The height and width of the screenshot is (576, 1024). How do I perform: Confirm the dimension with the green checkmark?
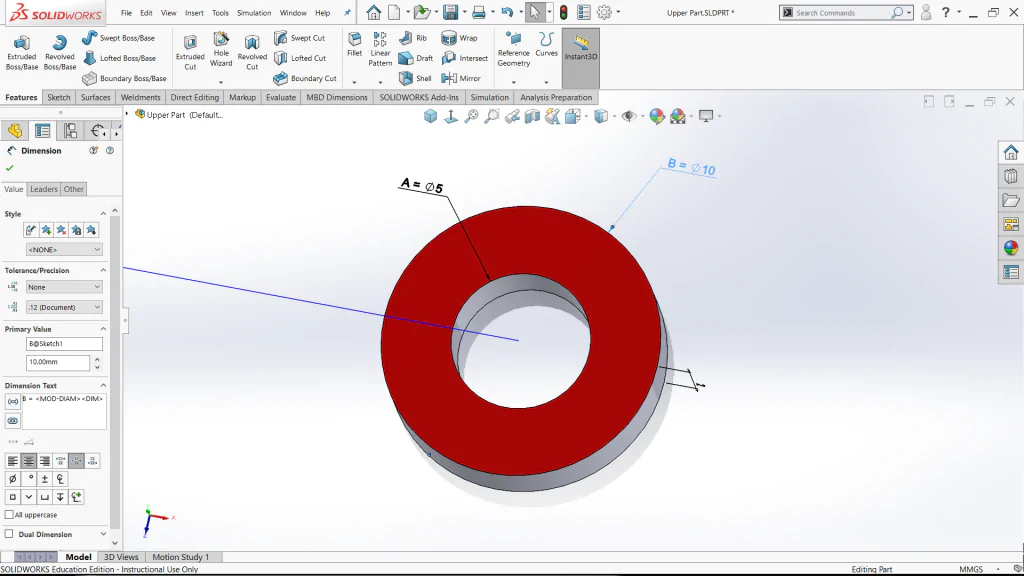tap(10, 168)
